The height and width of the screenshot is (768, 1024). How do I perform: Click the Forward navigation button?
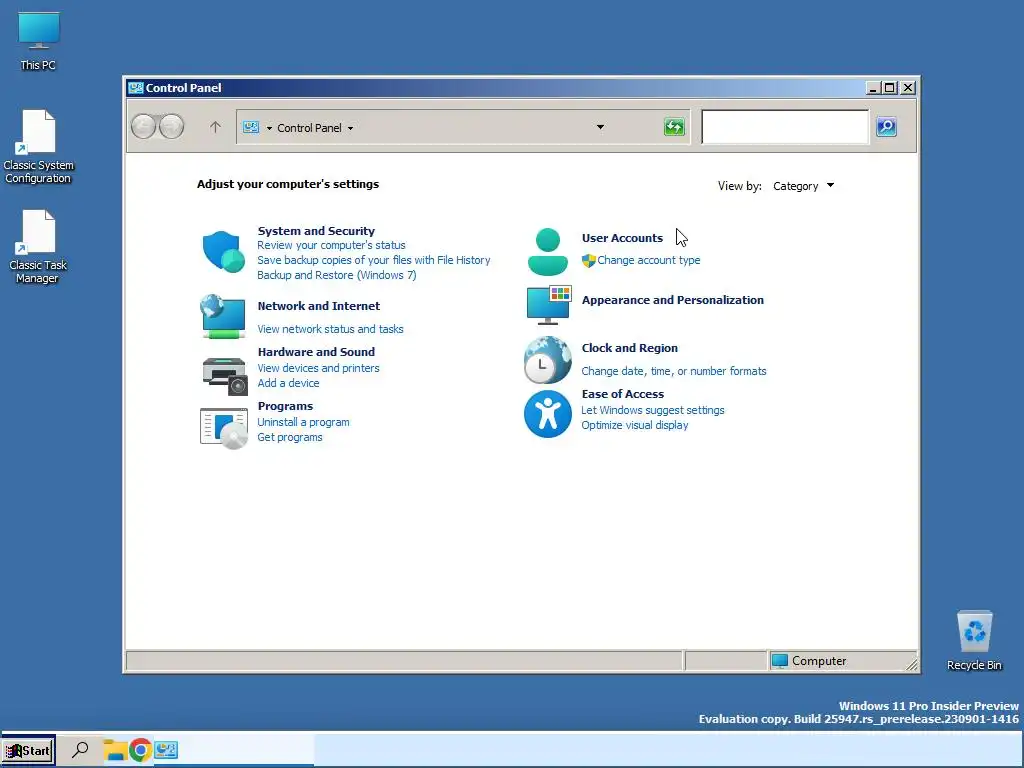click(x=172, y=127)
